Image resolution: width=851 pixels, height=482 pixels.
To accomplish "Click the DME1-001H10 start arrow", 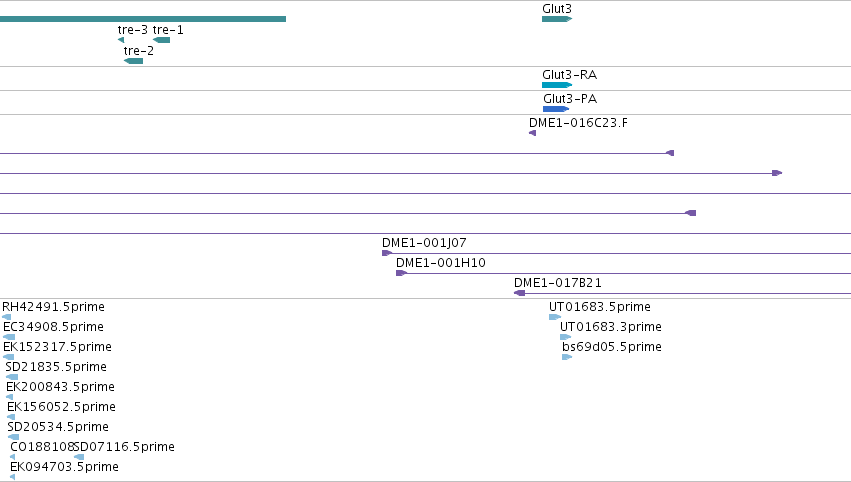I will (401, 273).
